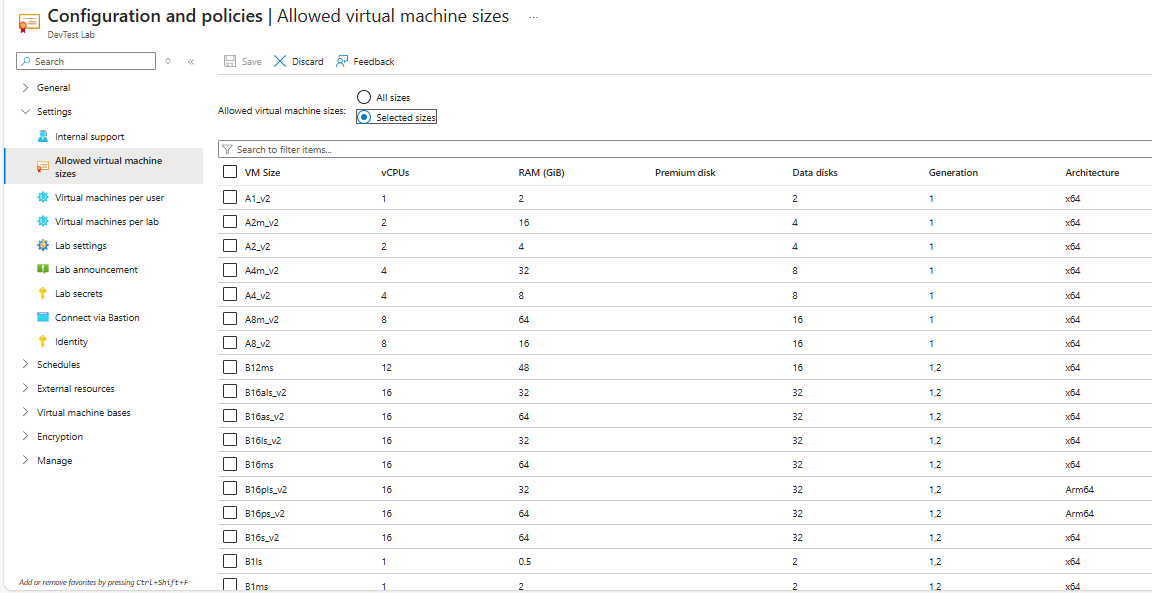This screenshot has width=1152, height=593.
Task: Click the B16s_v2 row name
Action: pyautogui.click(x=262, y=537)
